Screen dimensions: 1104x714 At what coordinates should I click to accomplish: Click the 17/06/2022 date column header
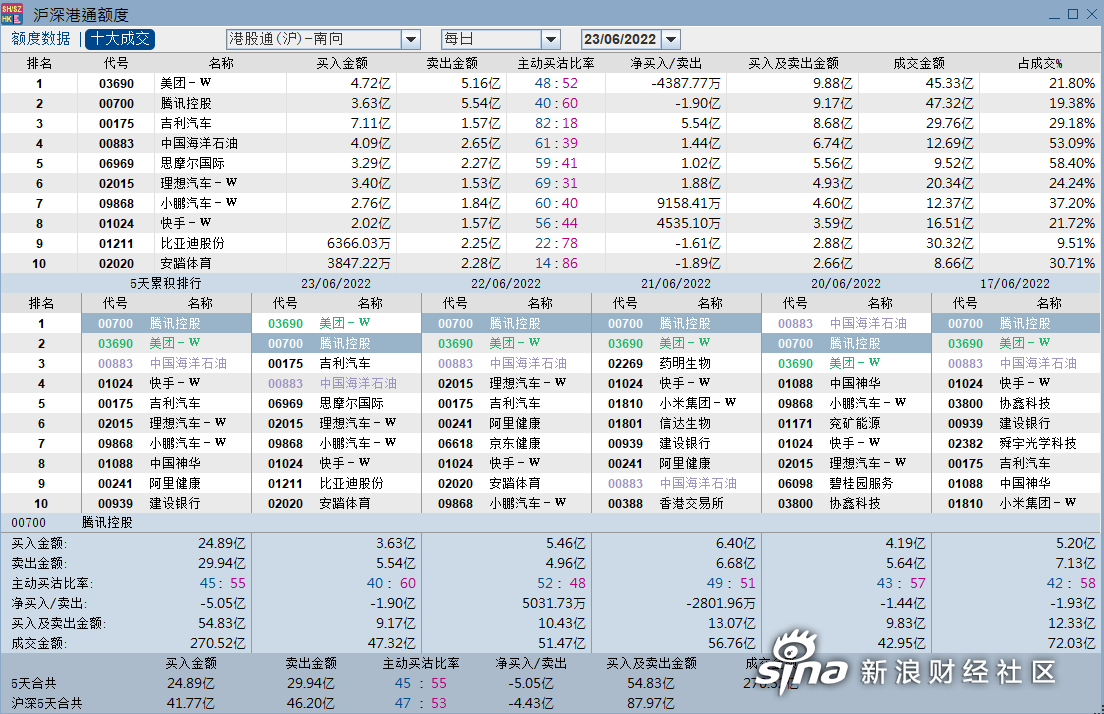(1015, 283)
